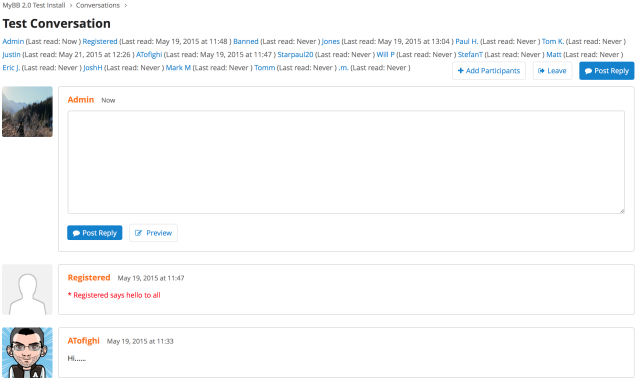Submit with Post Reply below the text area
640x380 pixels.
tap(95, 233)
